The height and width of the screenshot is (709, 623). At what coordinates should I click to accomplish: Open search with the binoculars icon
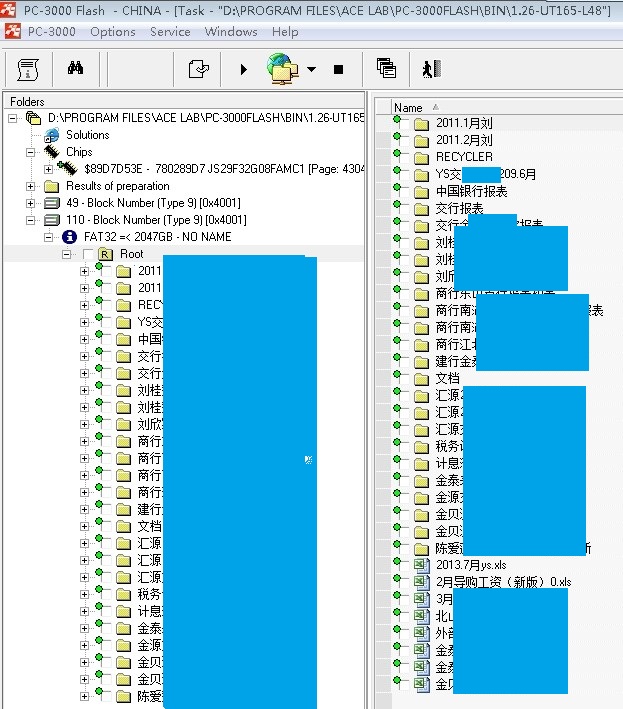(76, 69)
